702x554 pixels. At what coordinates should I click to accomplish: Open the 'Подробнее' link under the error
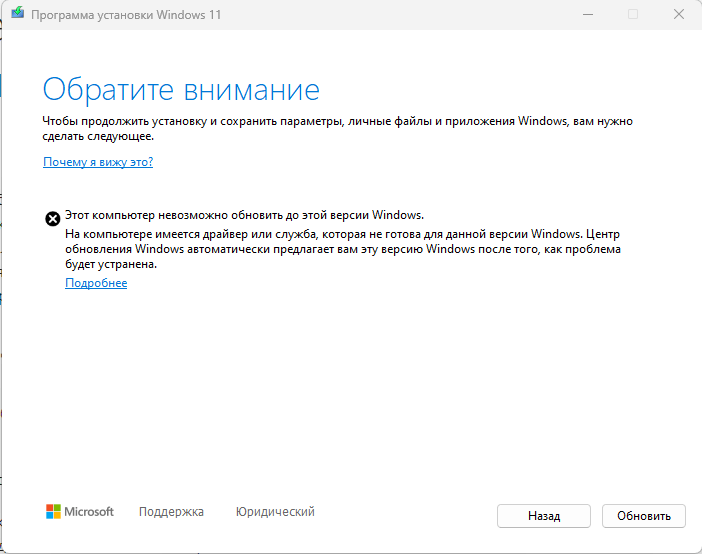[96, 283]
